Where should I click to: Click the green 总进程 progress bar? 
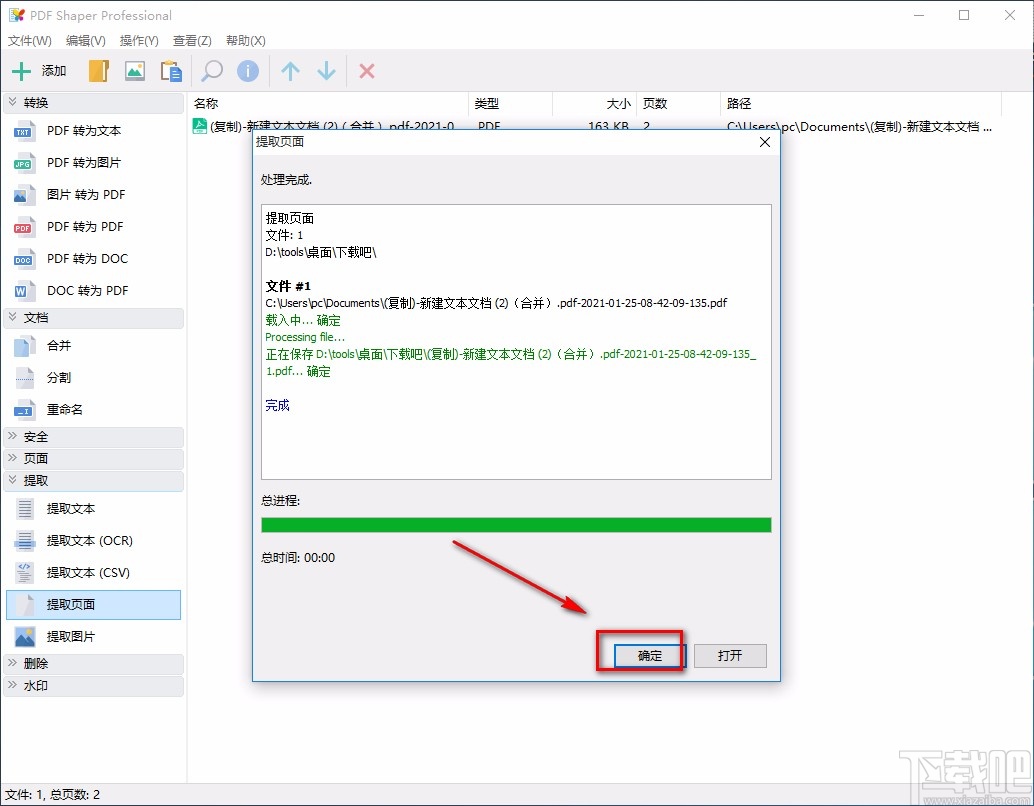click(x=516, y=525)
